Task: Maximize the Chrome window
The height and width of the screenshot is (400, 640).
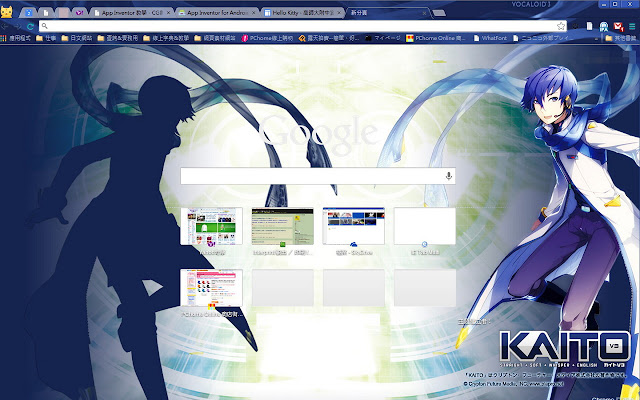Action: point(615,4)
